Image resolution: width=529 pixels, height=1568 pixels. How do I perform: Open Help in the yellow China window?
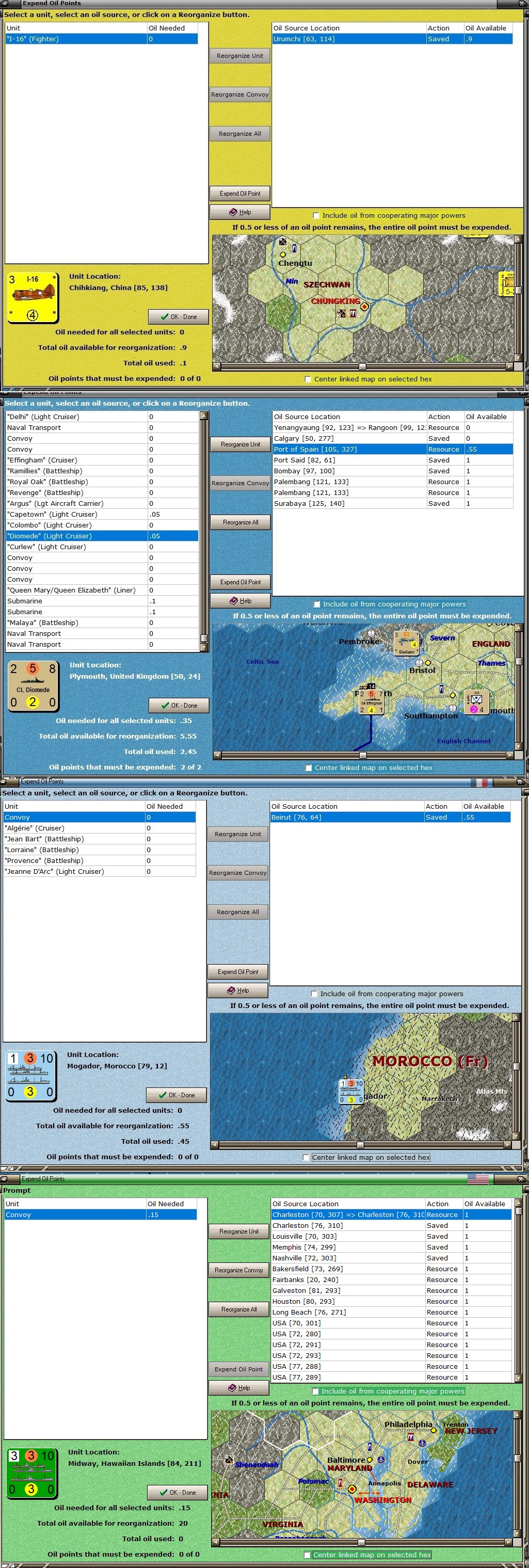(240, 212)
